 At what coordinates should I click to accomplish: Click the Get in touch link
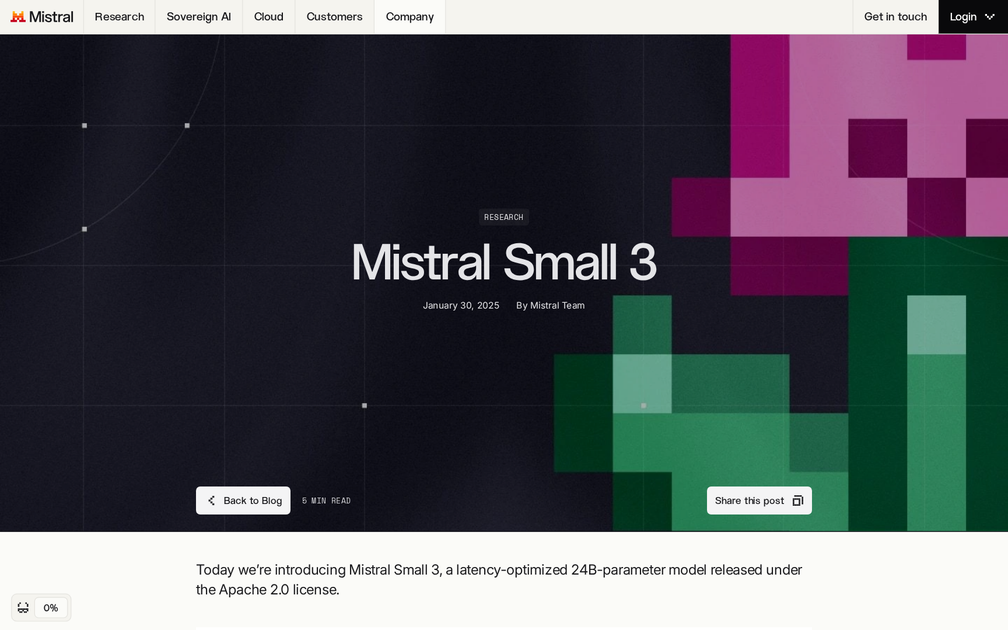[896, 17]
